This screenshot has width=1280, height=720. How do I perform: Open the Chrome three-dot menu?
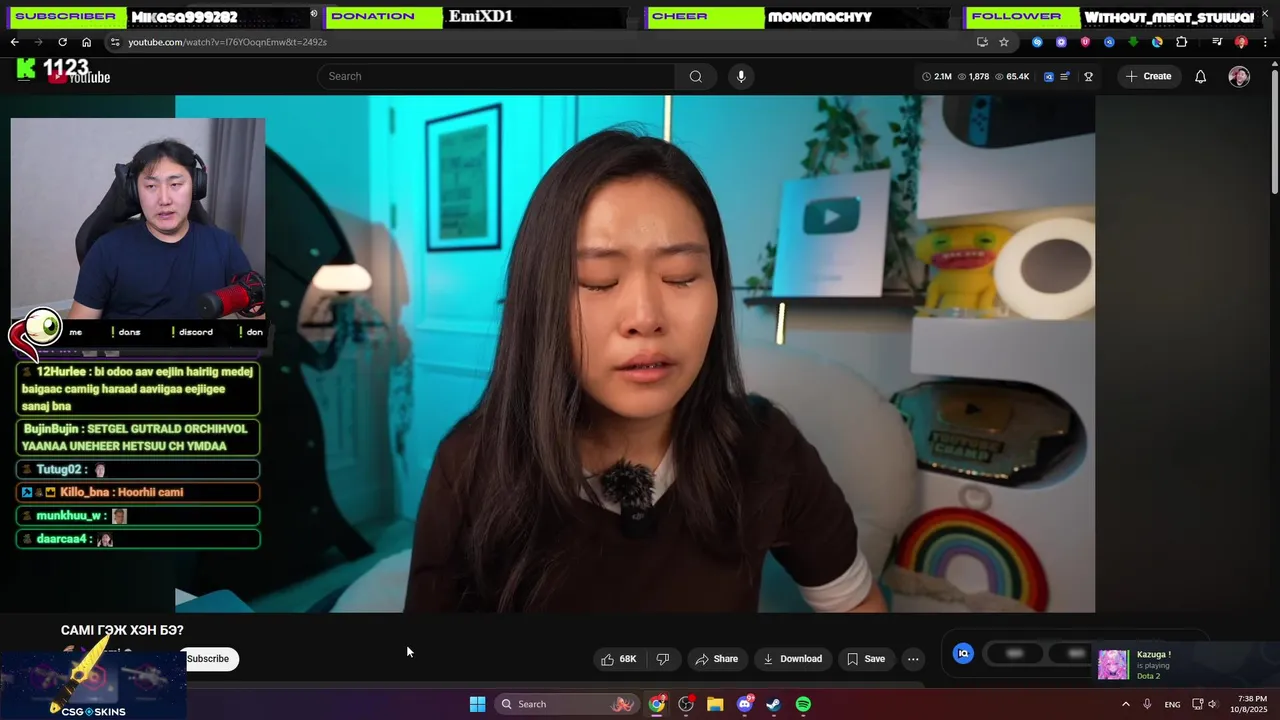click(x=1266, y=42)
